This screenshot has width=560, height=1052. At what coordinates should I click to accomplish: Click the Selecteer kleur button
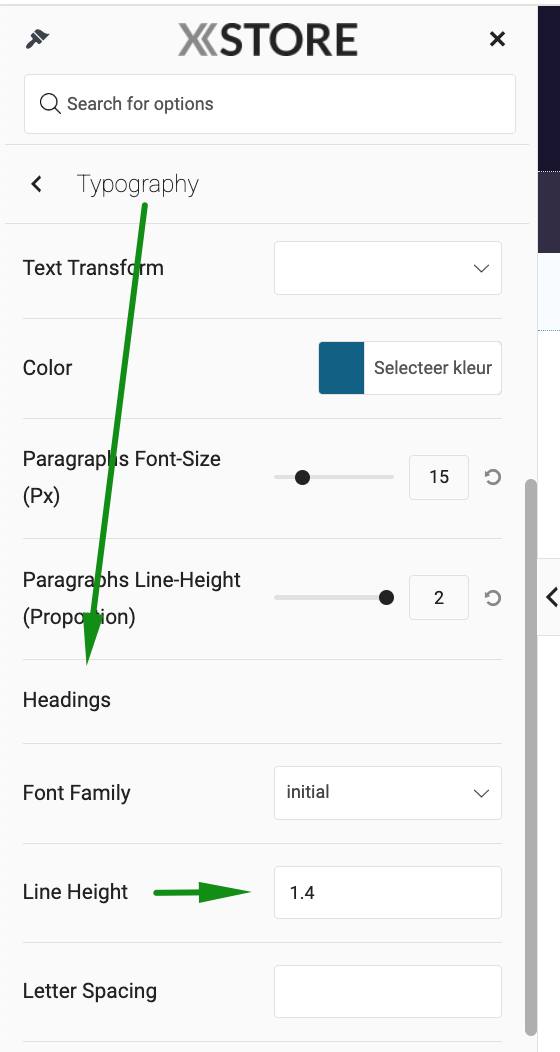point(433,368)
